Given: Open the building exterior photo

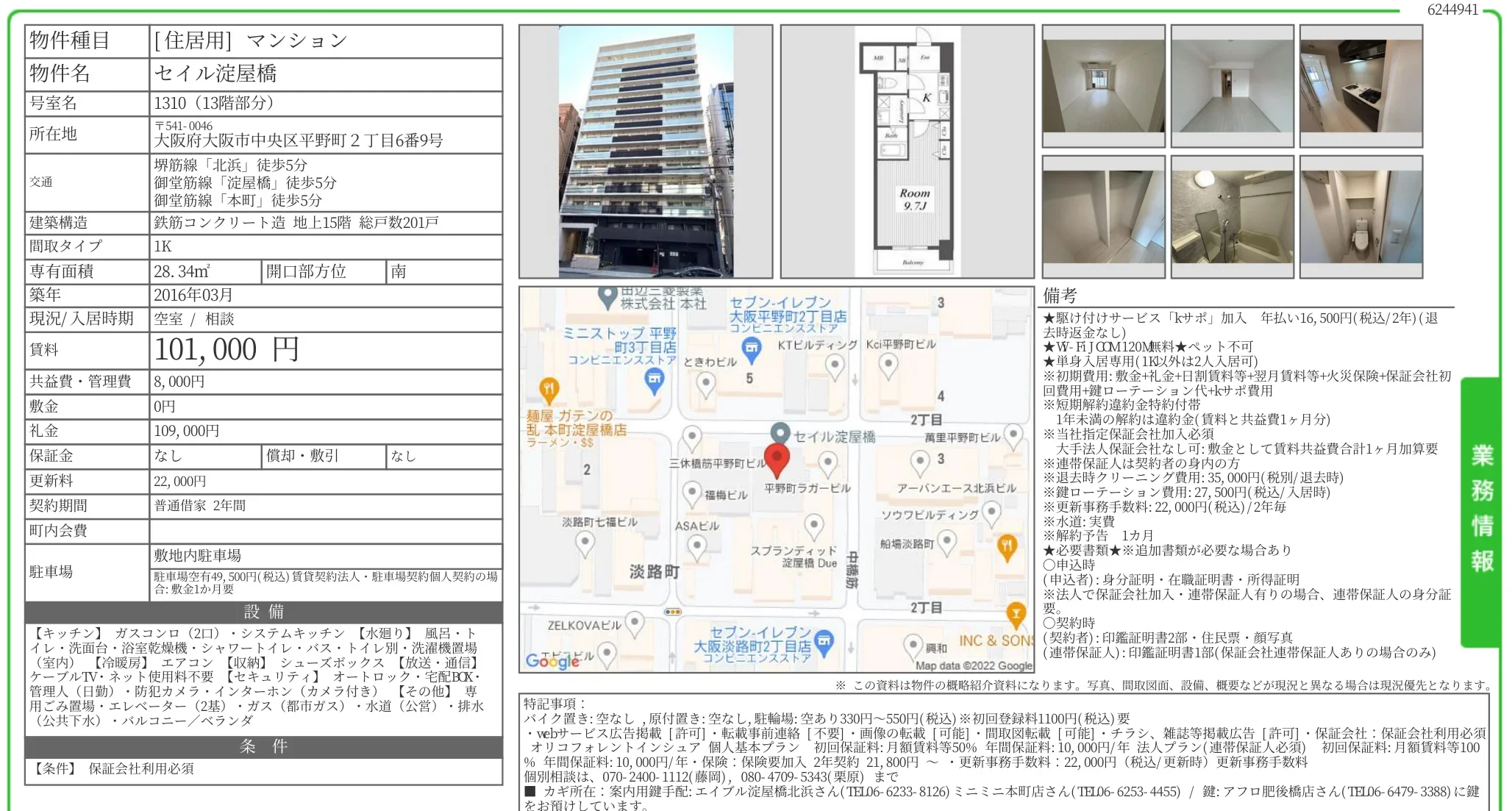Looking at the screenshot, I should [x=645, y=151].
